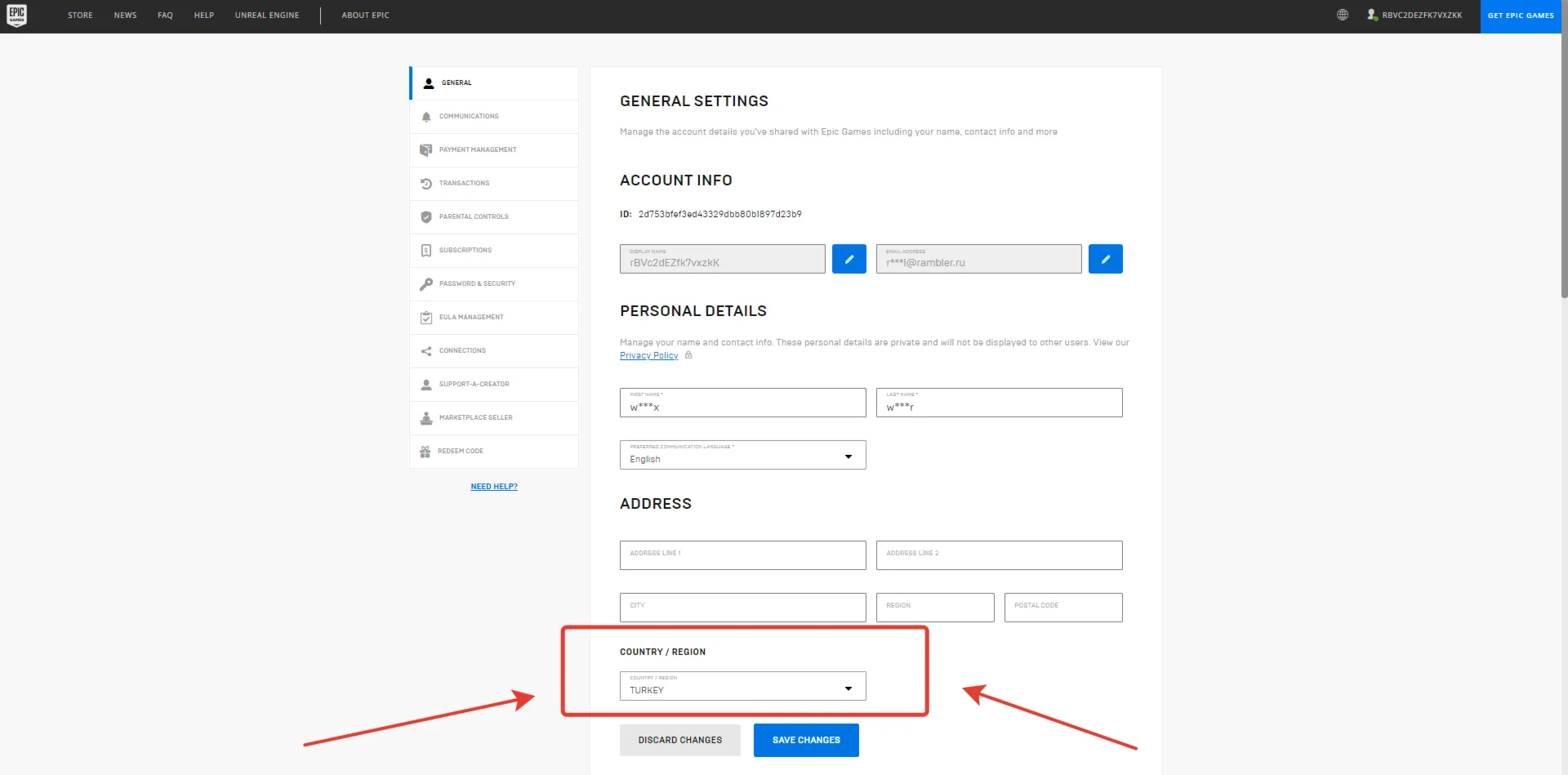Image resolution: width=1568 pixels, height=775 pixels.
Task: Open Connections via share icon
Action: tap(426, 351)
